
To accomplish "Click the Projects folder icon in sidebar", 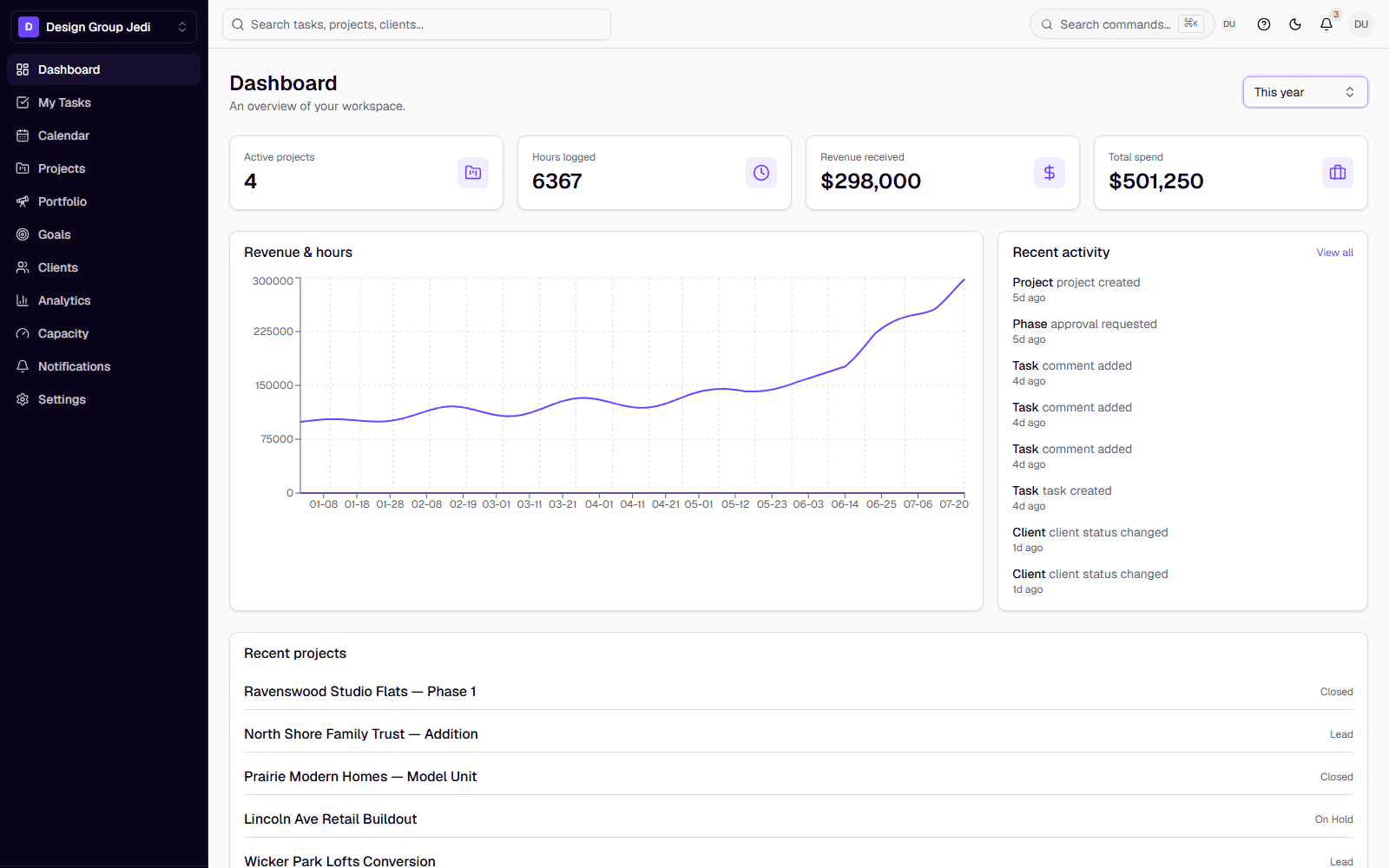I will point(23,168).
